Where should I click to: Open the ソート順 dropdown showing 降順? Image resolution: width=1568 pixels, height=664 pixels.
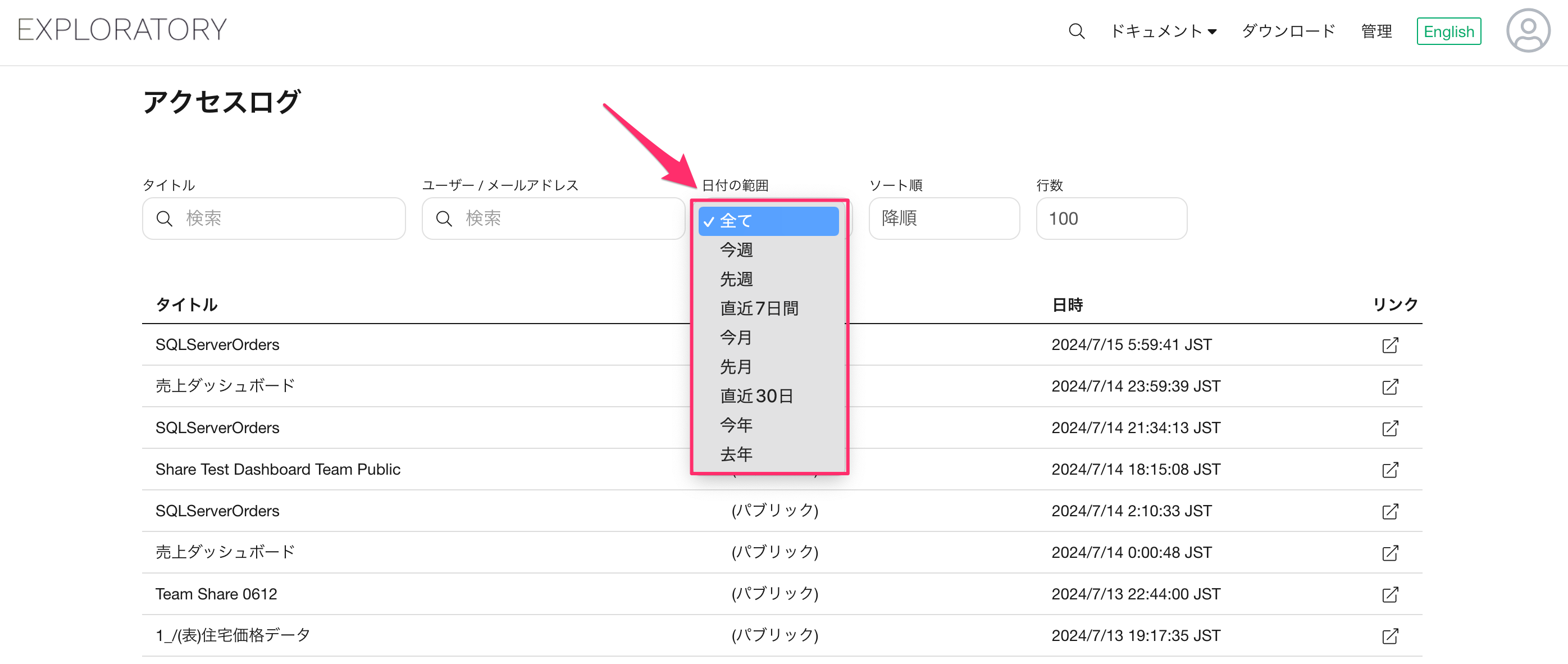[943, 218]
